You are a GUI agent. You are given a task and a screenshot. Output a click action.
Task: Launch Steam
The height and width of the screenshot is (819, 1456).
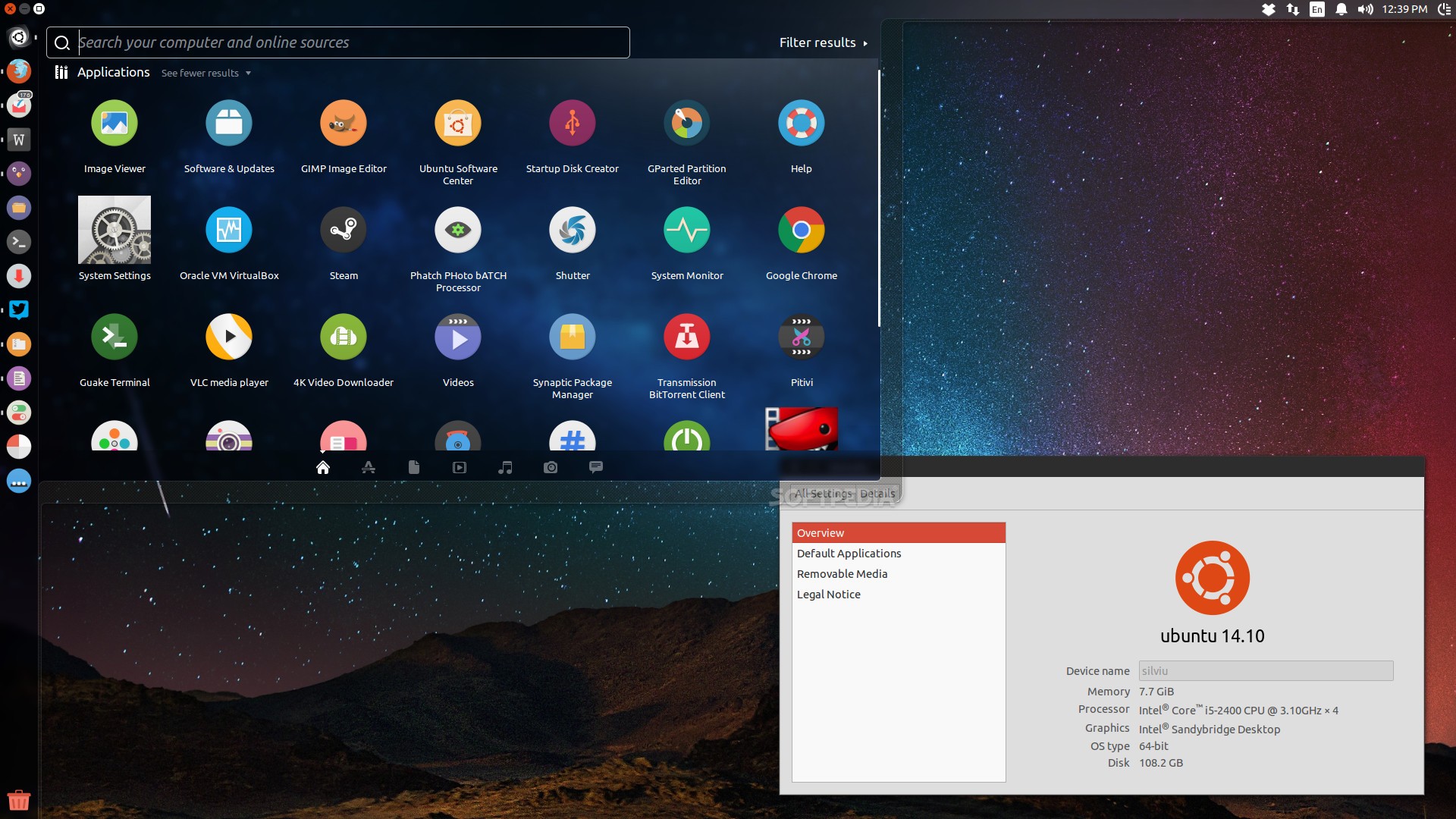[x=344, y=230]
